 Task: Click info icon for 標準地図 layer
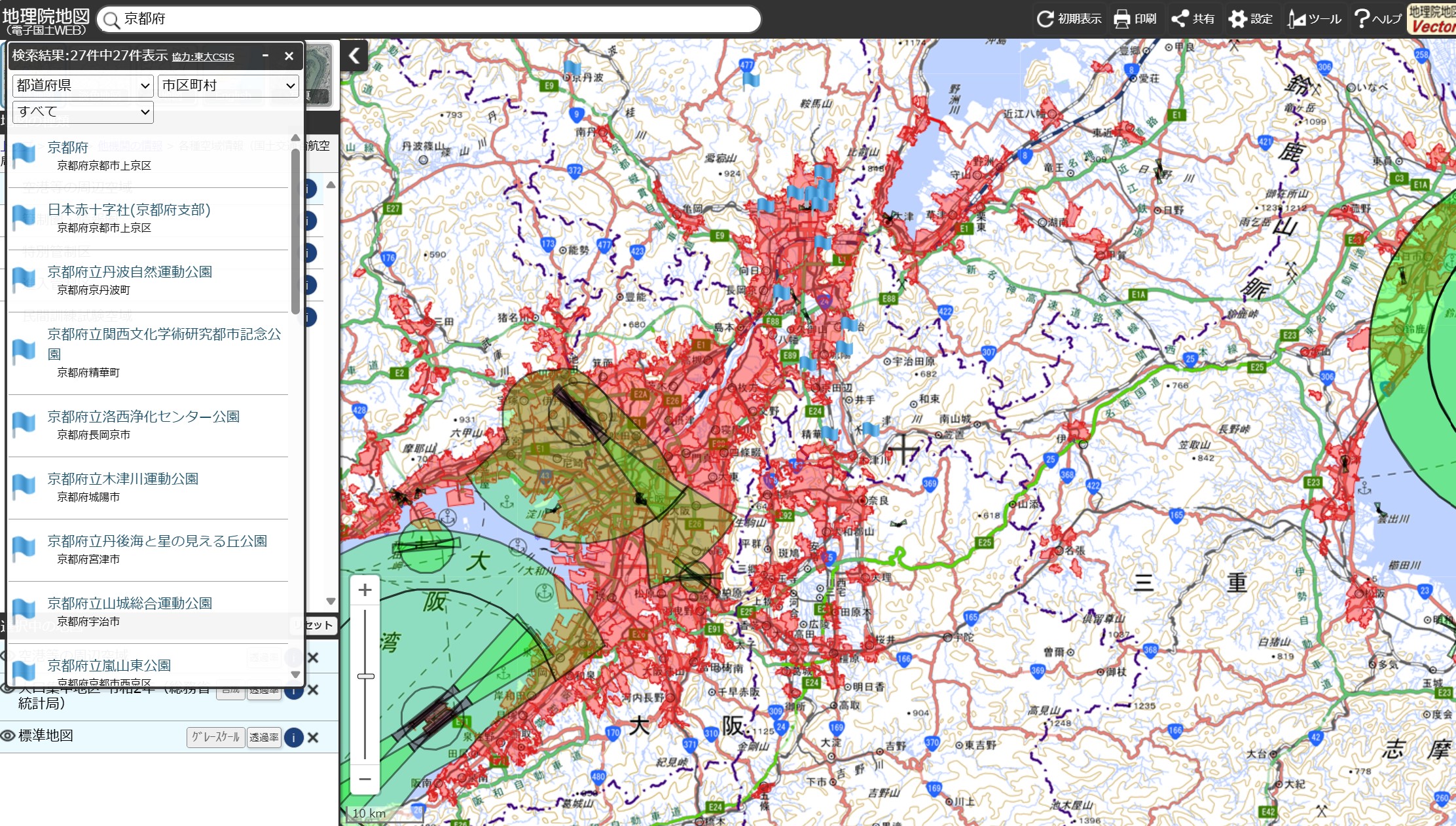293,738
